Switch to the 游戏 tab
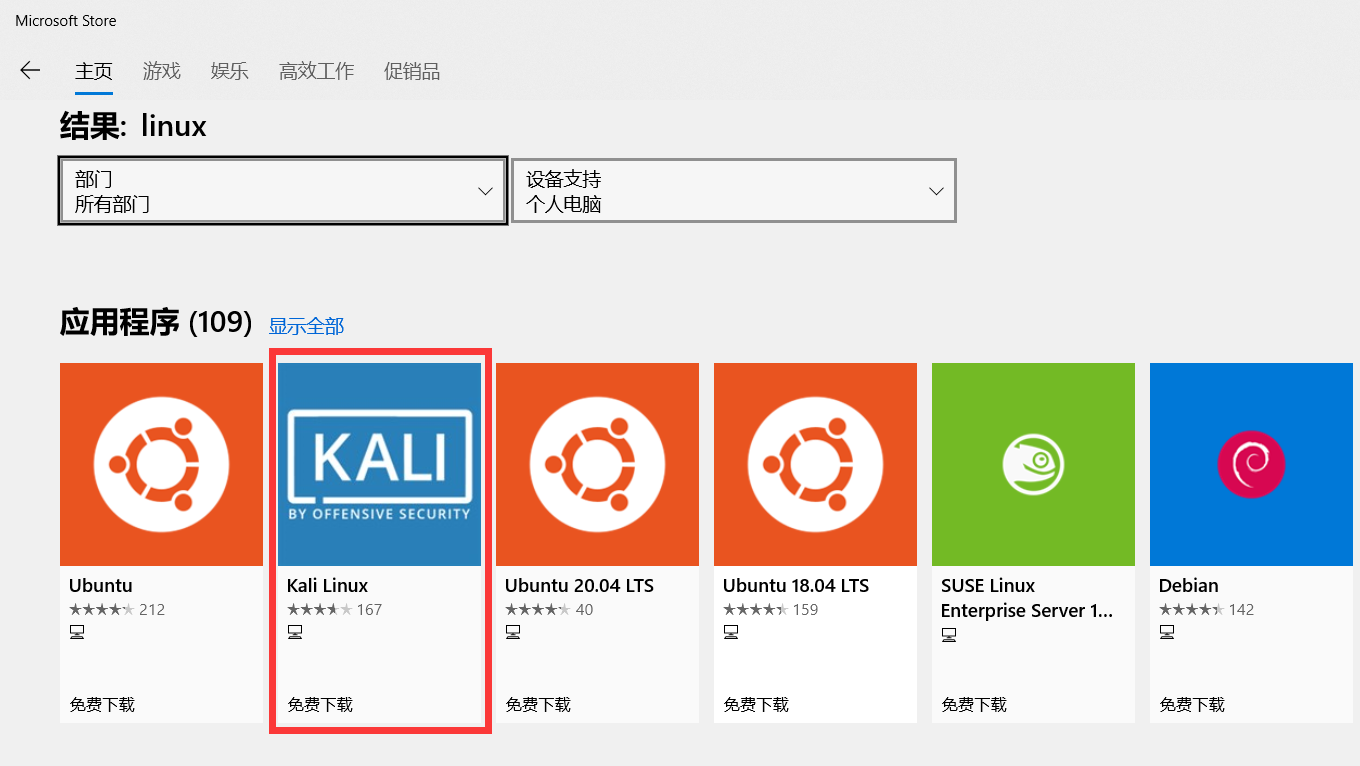Image resolution: width=1360 pixels, height=766 pixels. point(161,71)
